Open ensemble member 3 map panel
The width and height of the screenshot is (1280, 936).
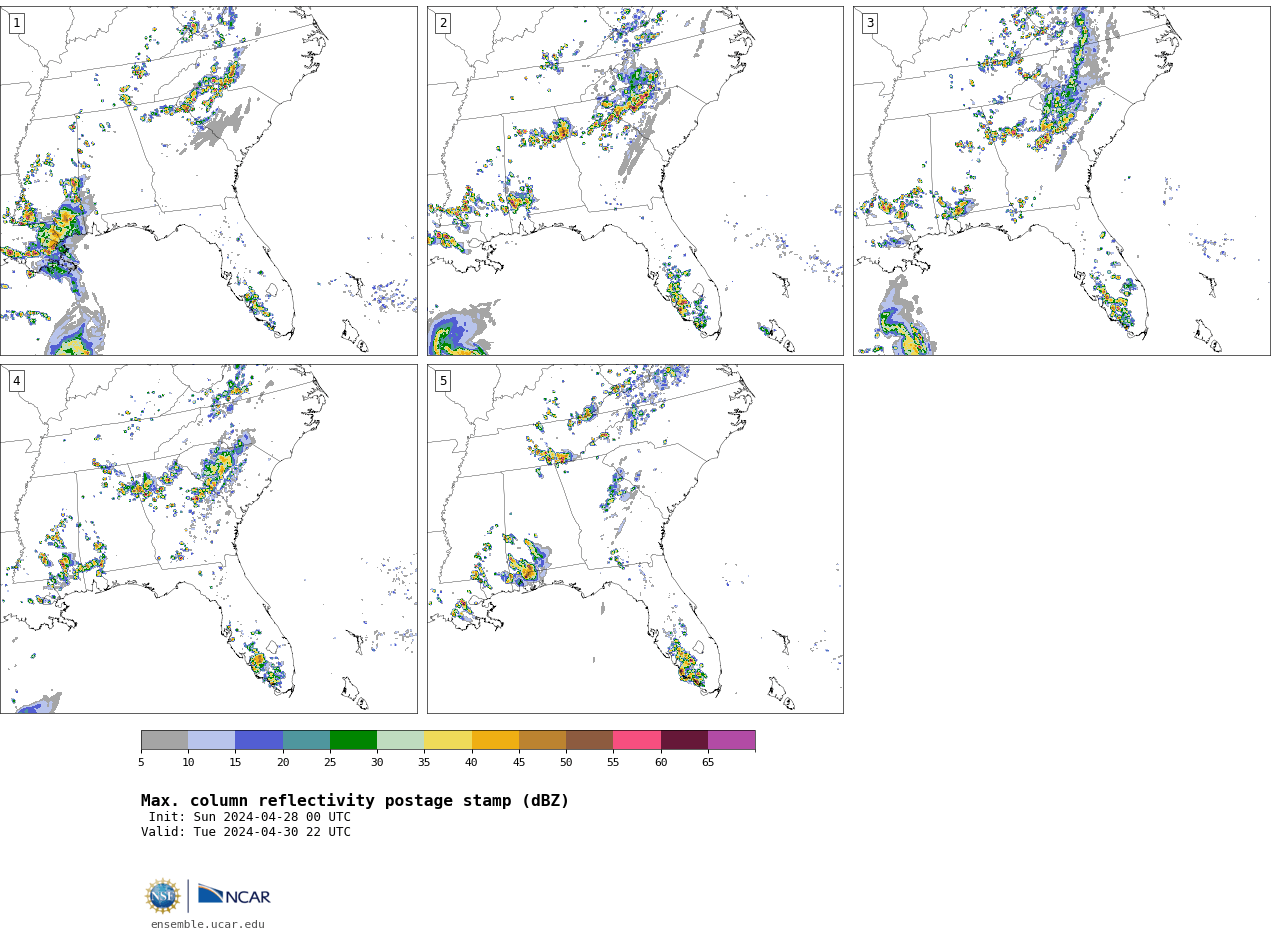pyautogui.click(x=1062, y=181)
